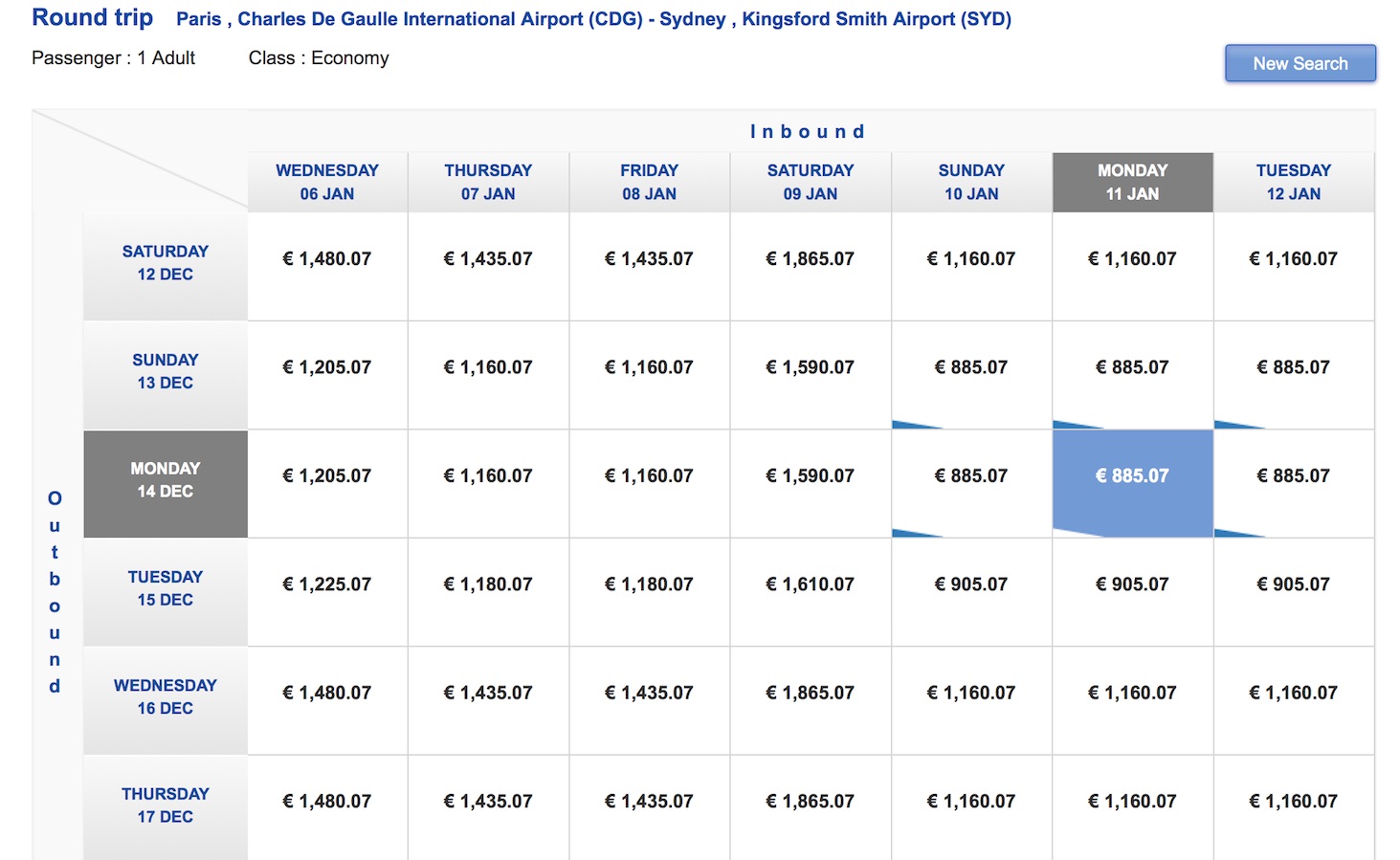Pick fare for 12 Dec out, 11 Jan return
The image size is (1400, 860).
tap(1133, 267)
